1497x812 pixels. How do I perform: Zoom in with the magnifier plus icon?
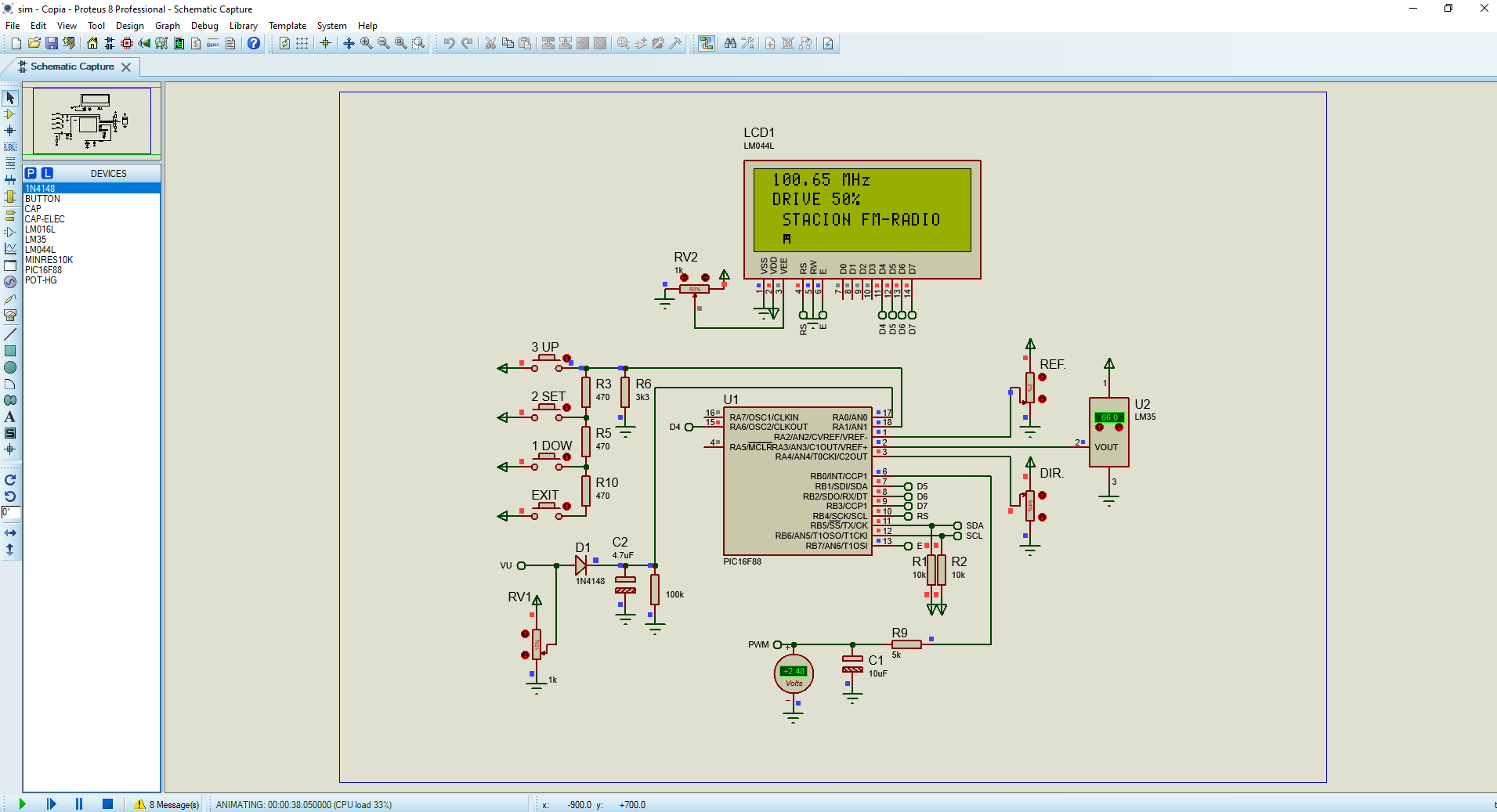pos(366,44)
